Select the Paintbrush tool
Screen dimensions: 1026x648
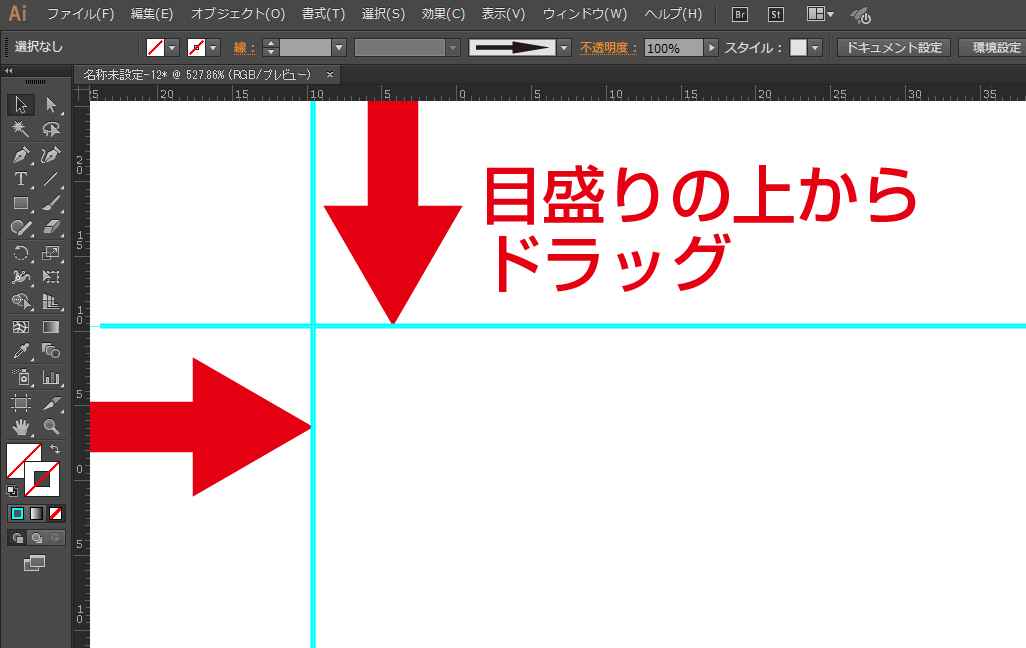click(50, 203)
